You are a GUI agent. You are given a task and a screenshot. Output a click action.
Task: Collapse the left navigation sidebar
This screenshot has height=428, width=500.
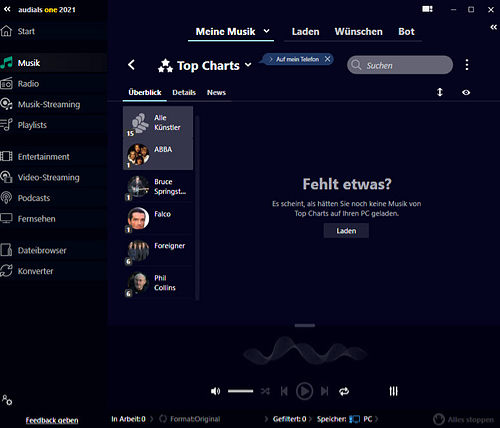point(7,9)
